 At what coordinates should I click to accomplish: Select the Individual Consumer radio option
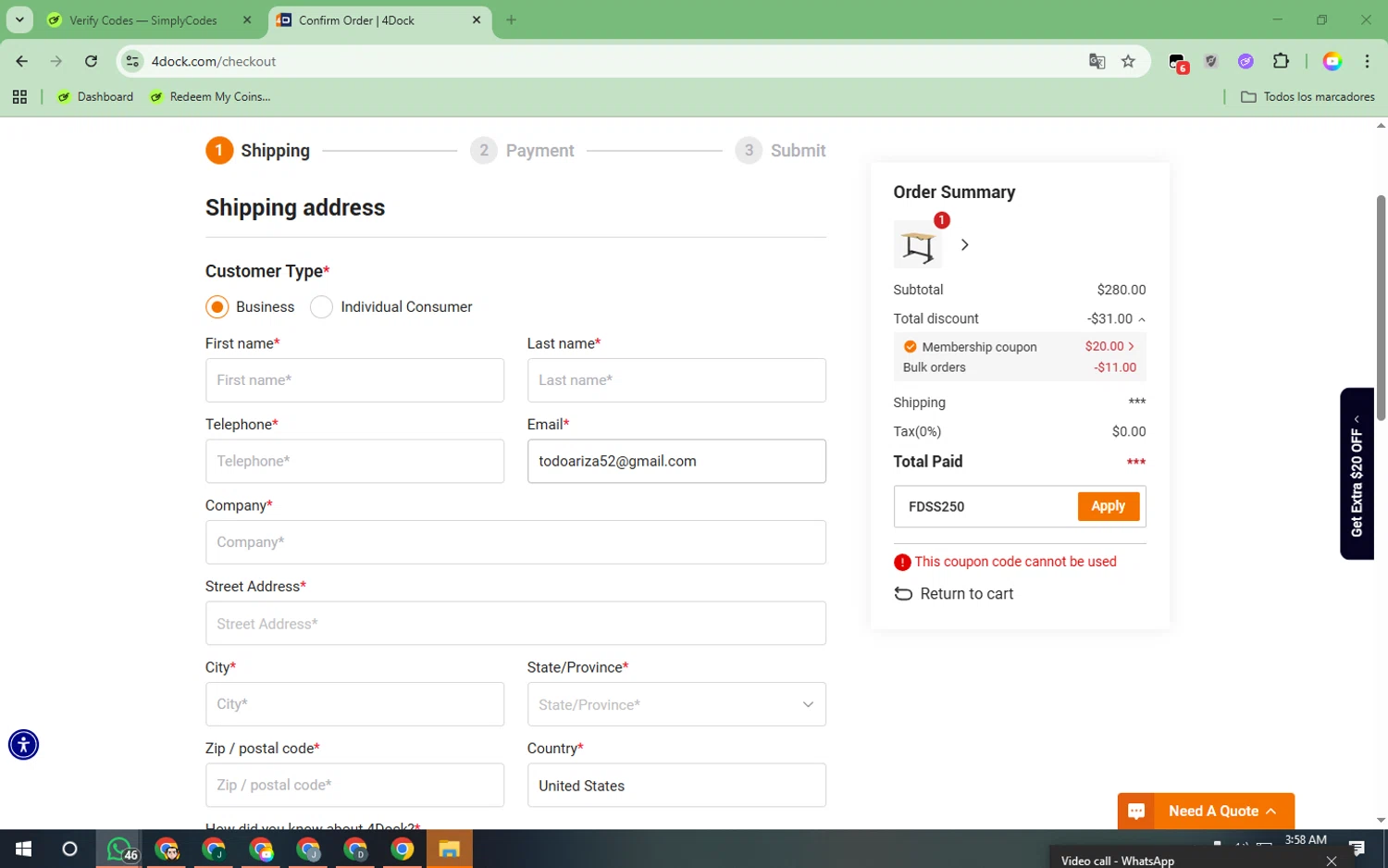321,307
